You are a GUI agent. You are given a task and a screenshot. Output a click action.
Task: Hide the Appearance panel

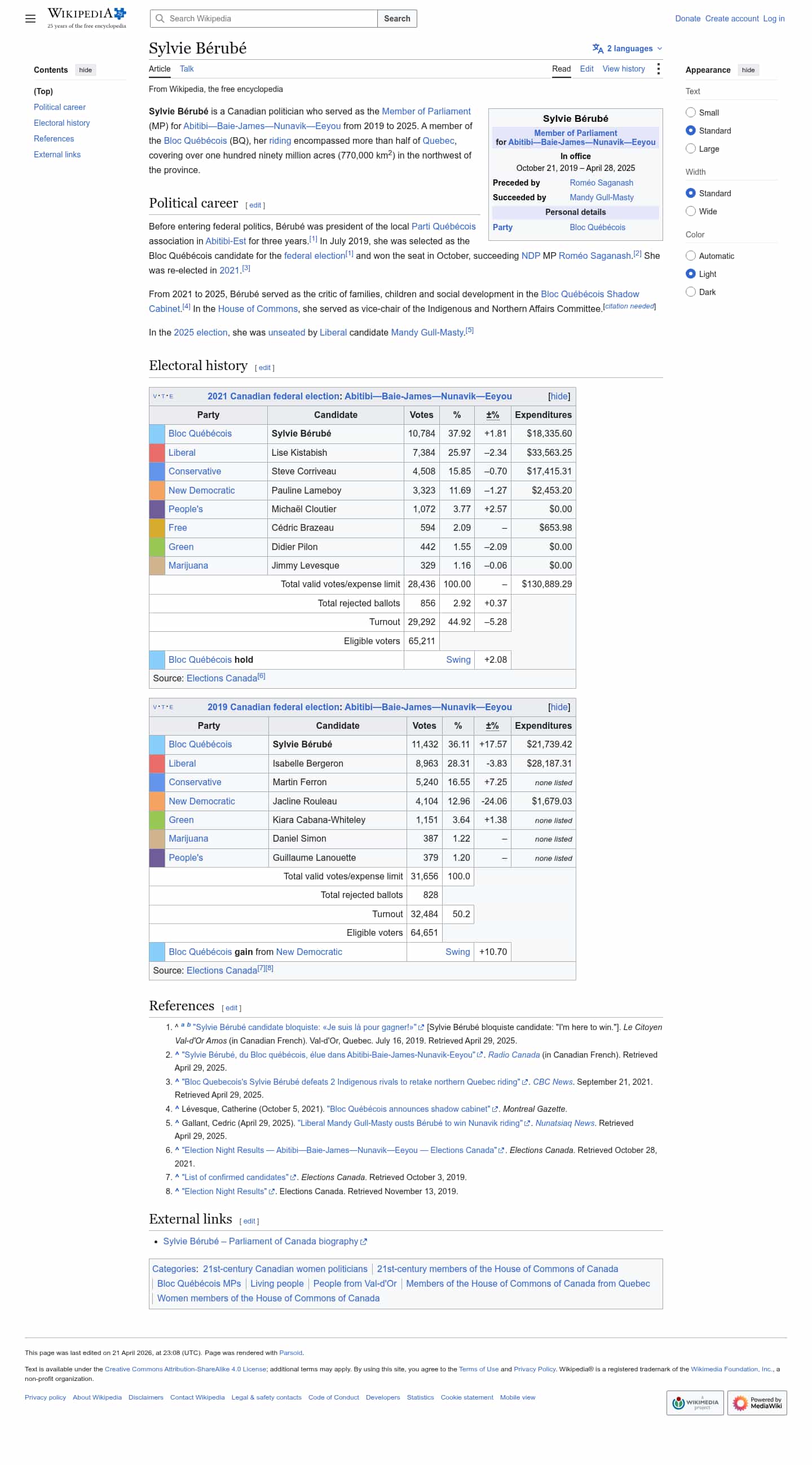point(748,70)
